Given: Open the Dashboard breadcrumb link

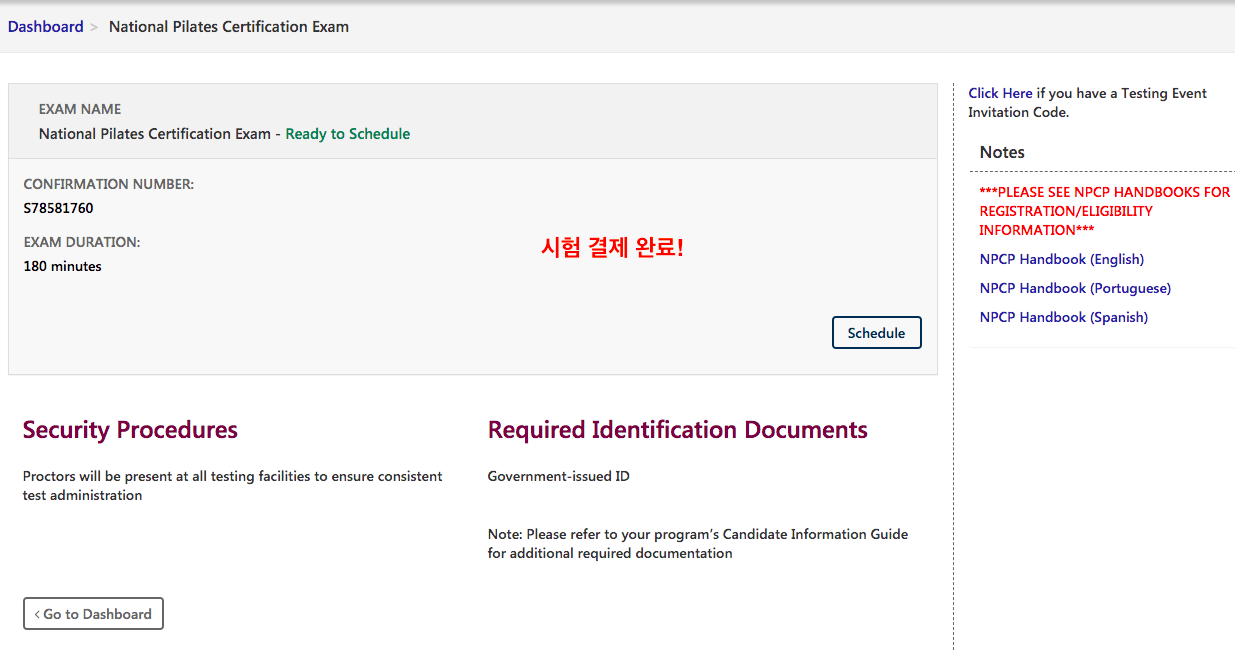Looking at the screenshot, I should 46,27.
